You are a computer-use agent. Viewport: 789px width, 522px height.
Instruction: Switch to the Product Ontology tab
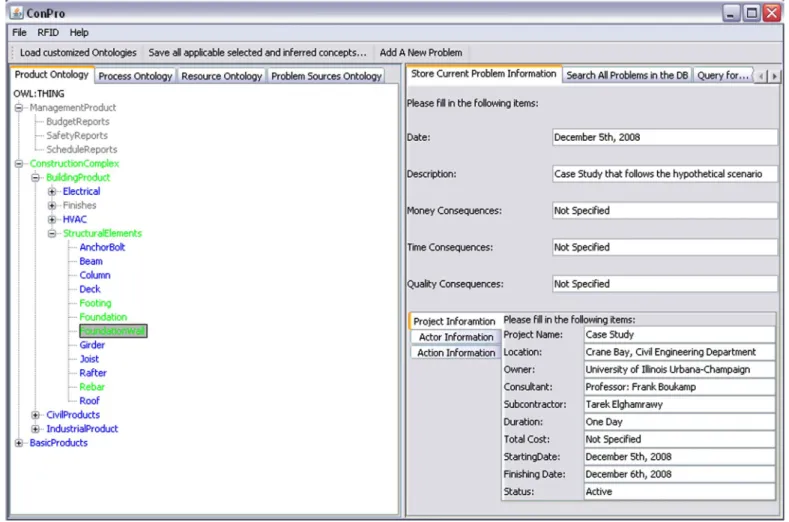point(51,74)
